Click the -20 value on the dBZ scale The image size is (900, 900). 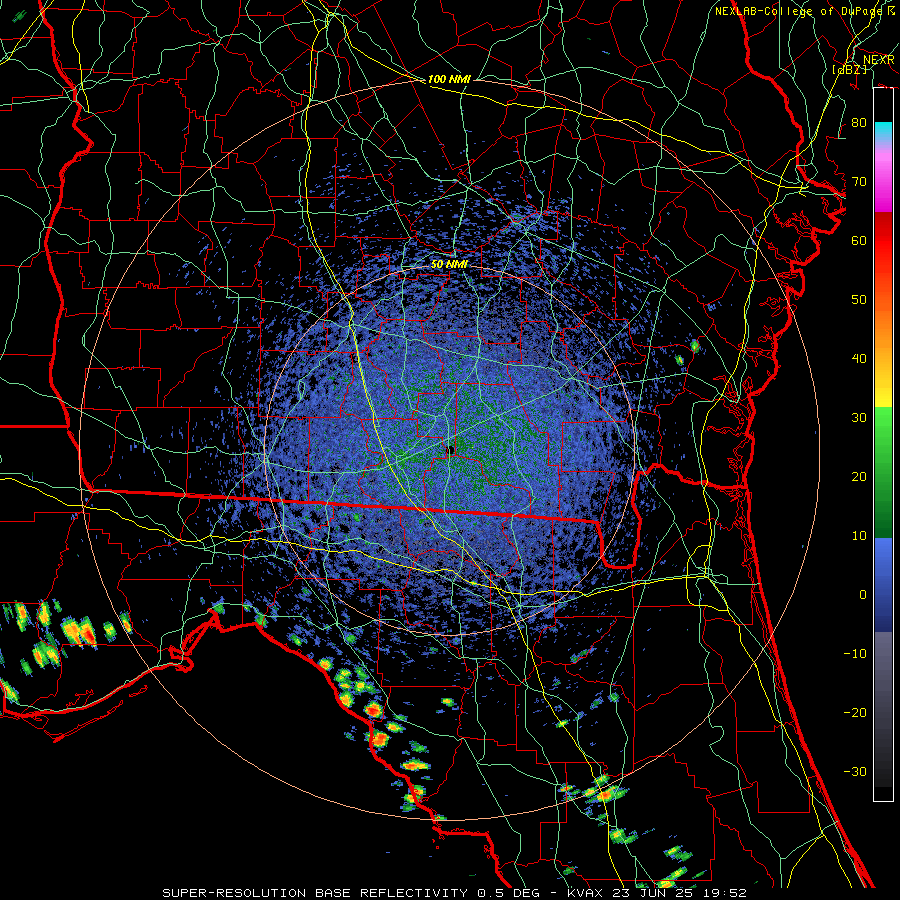pos(855,712)
